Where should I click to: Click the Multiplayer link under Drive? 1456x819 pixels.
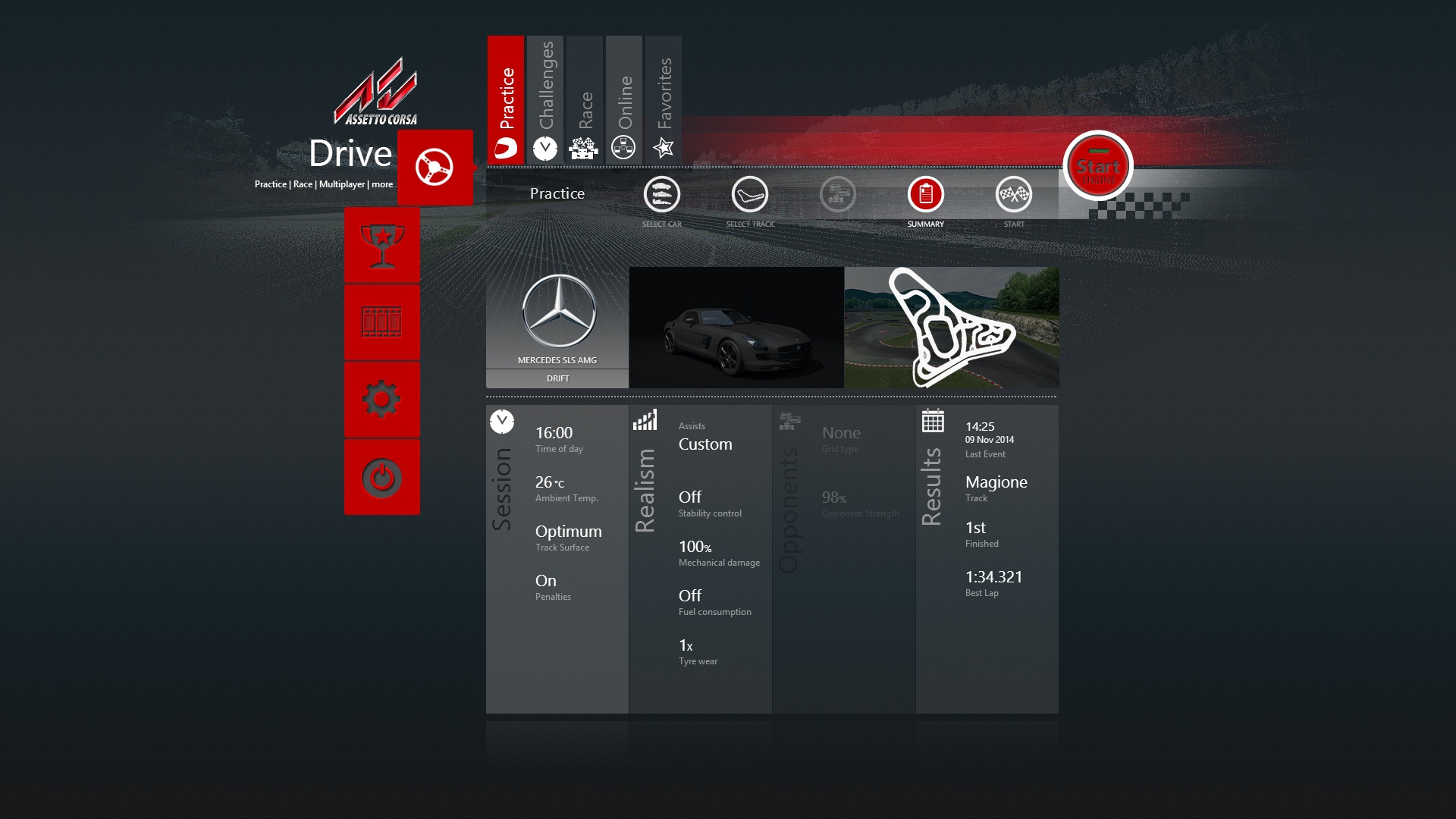pyautogui.click(x=342, y=184)
